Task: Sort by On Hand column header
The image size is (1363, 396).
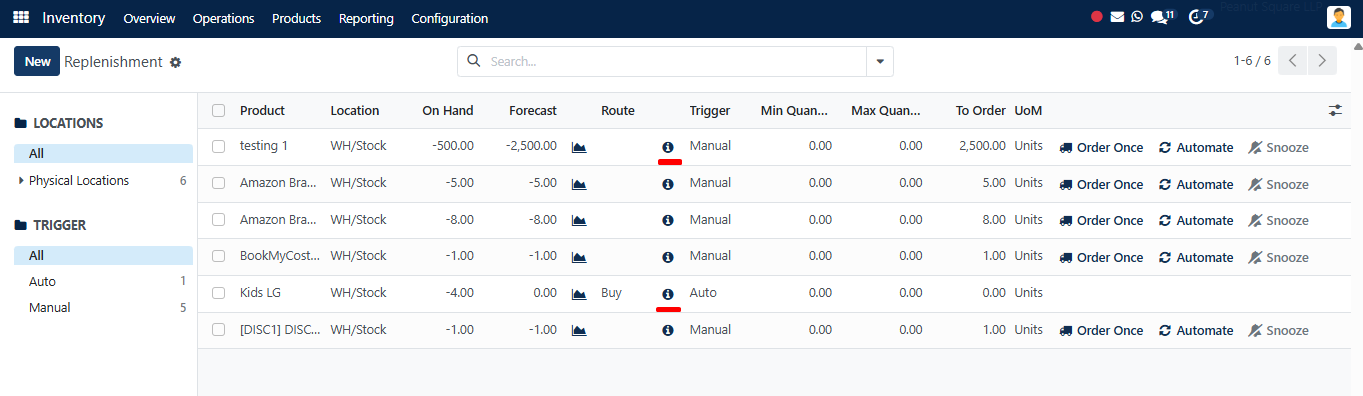Action: tap(447, 110)
